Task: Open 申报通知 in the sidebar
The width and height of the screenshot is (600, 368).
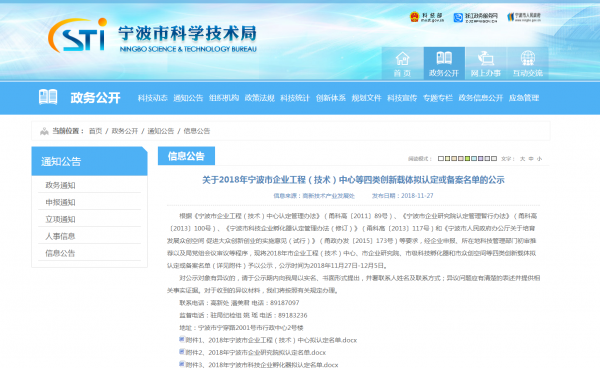Action: coord(60,202)
